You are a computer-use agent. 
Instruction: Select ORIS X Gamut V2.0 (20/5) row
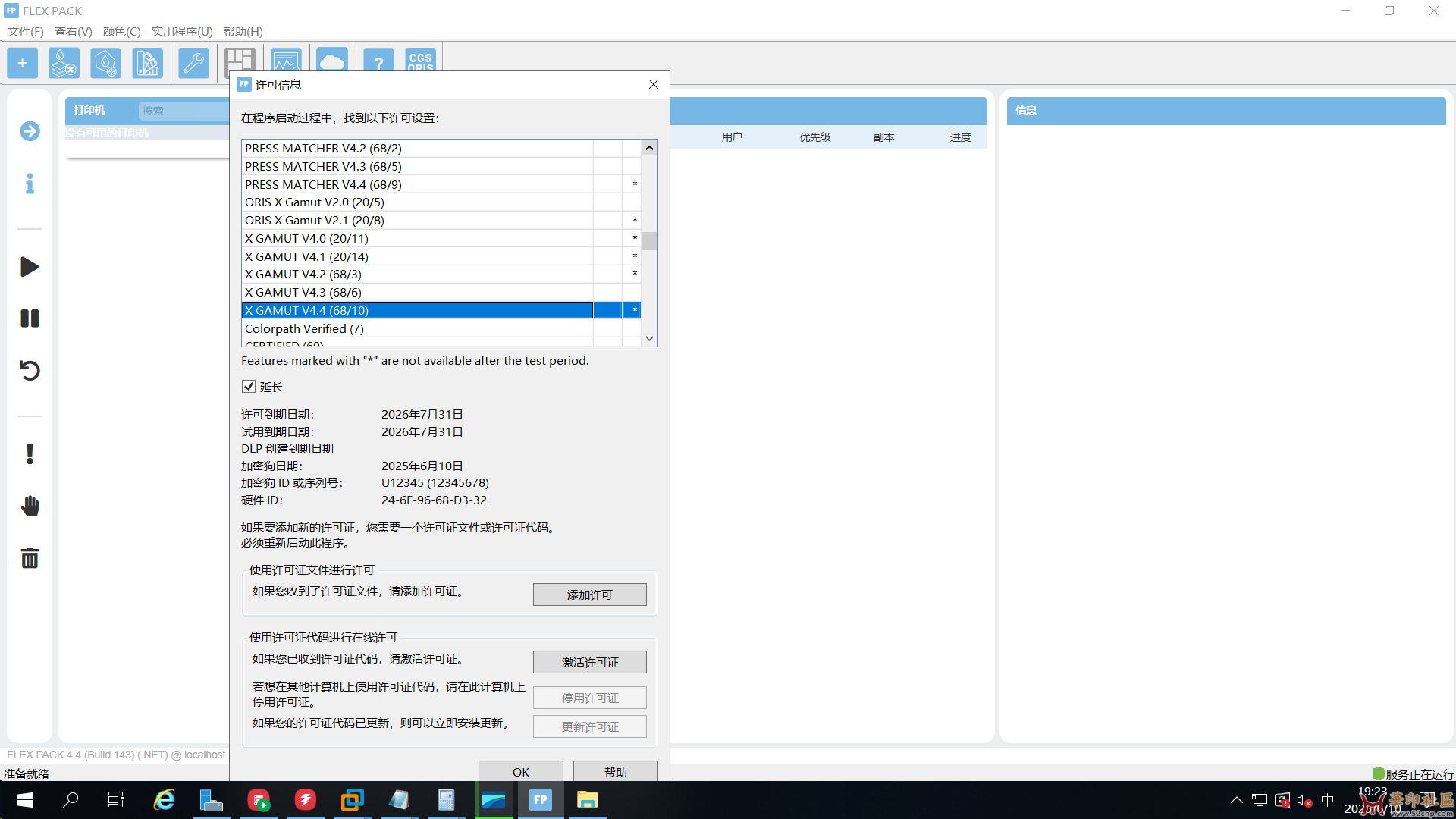pos(441,202)
